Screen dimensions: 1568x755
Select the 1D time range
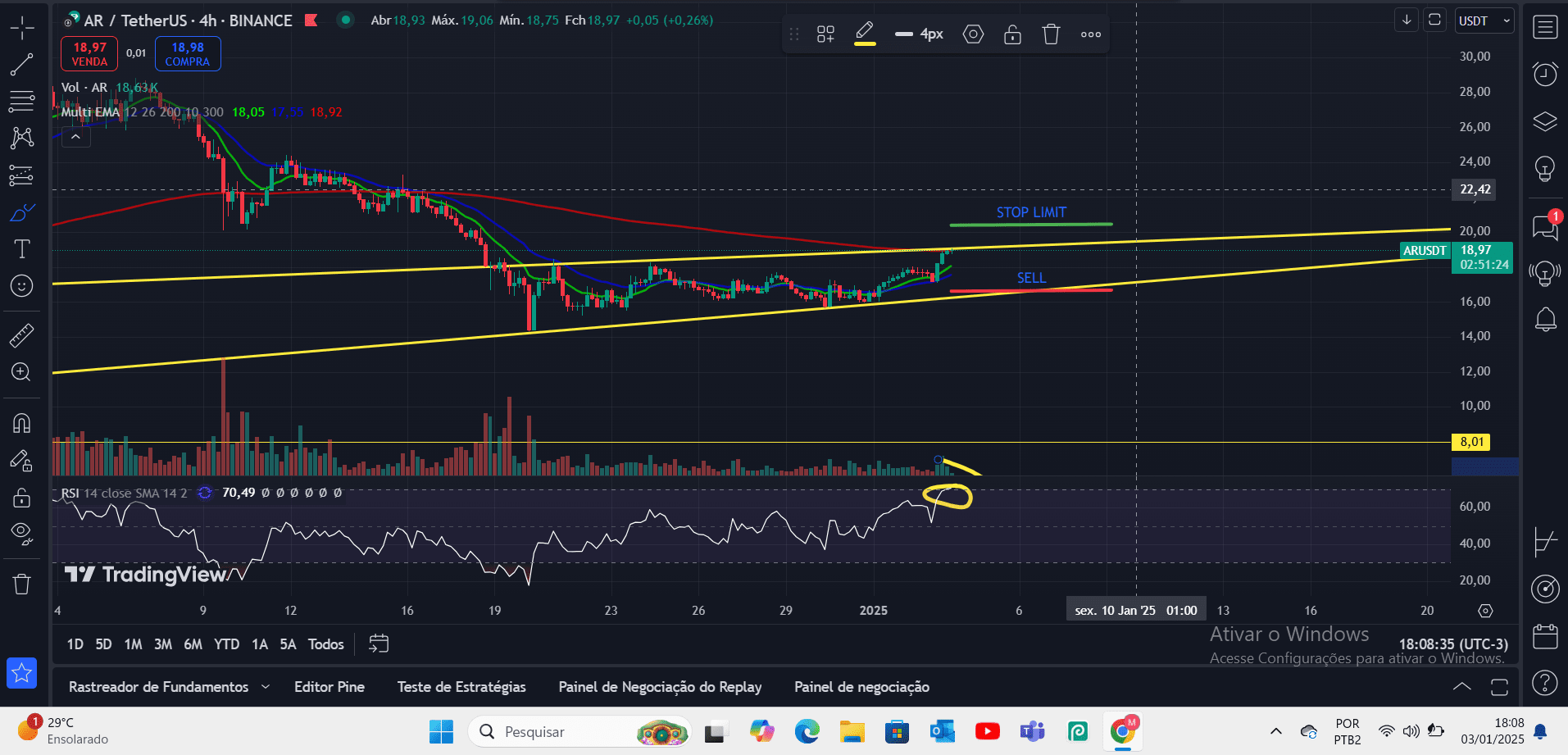tap(75, 644)
